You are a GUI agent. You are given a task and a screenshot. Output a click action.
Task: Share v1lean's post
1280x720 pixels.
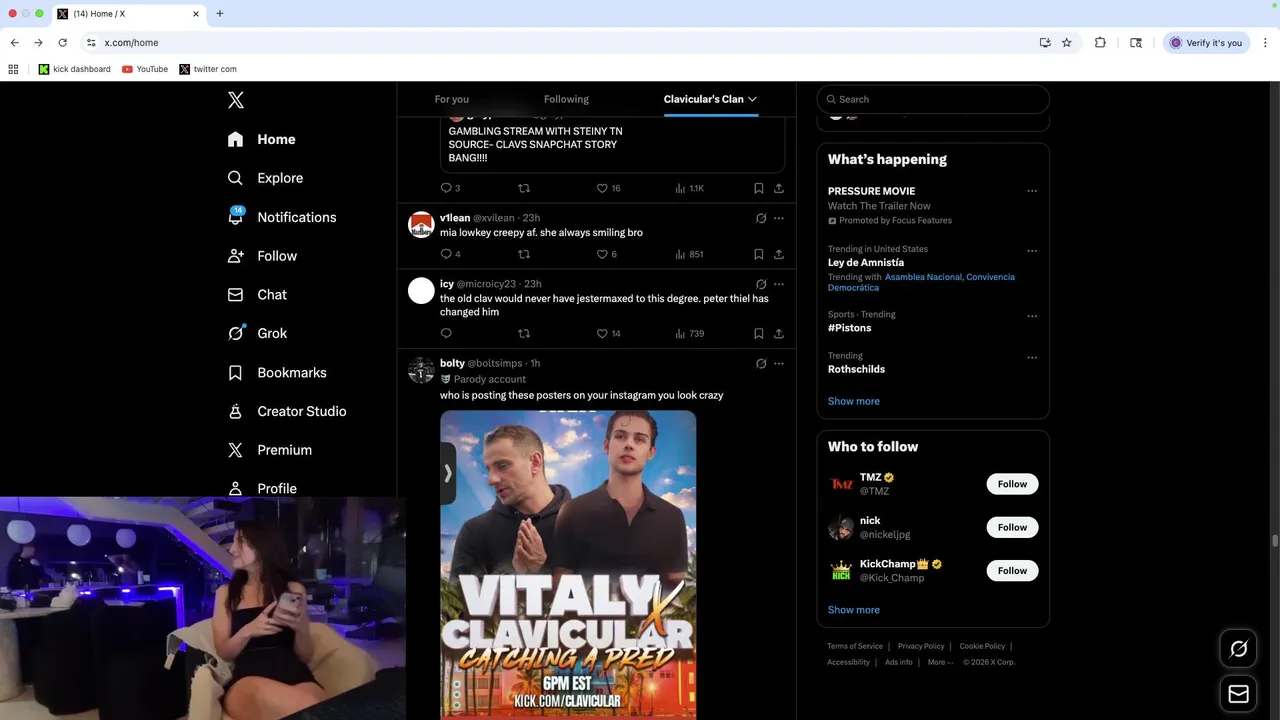click(x=779, y=254)
